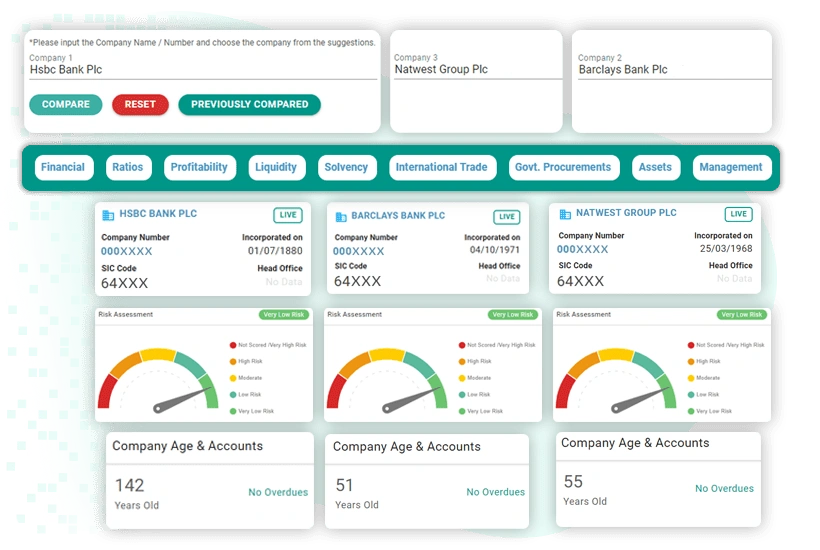Open Barclays company number 000XXXX link
820x550 pixels.
[x=358, y=251]
